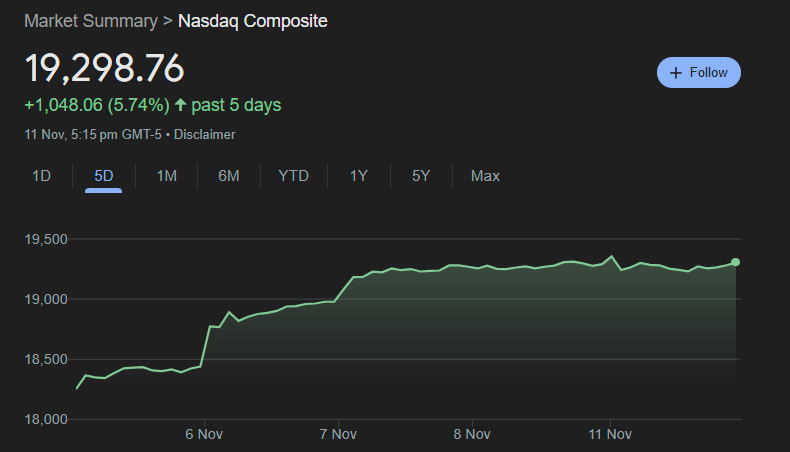The image size is (790, 452).
Task: Click the timestamp 11 Nov, 5:15 pm GMT-5
Action: pyautogui.click(x=93, y=135)
